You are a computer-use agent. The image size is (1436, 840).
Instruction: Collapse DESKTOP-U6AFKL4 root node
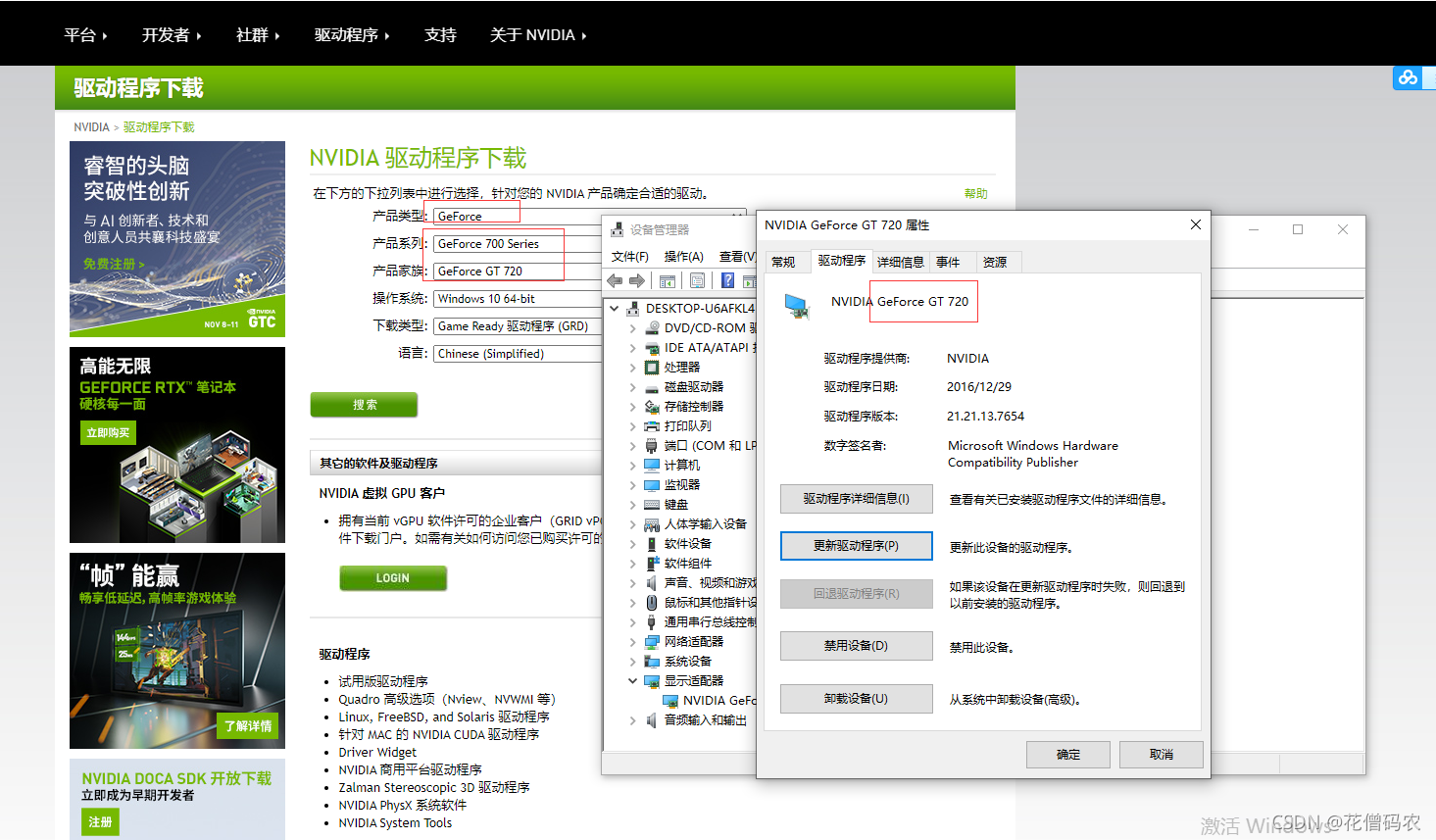tap(615, 308)
